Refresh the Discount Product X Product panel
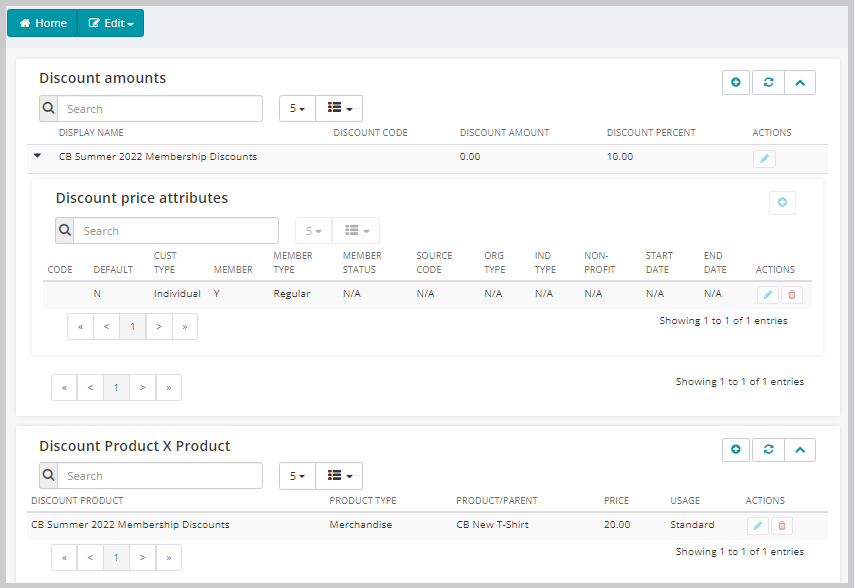Screen dimensions: 855x588 768,449
